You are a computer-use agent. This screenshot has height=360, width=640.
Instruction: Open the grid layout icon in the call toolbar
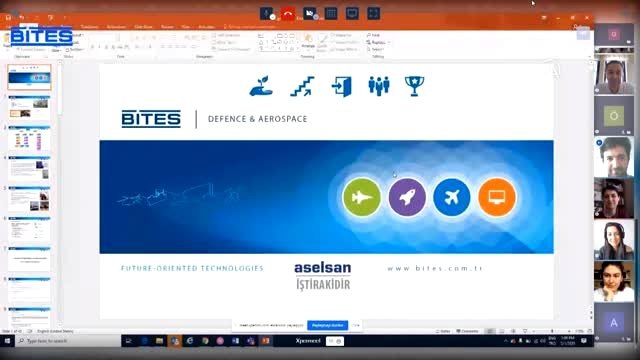(331, 13)
